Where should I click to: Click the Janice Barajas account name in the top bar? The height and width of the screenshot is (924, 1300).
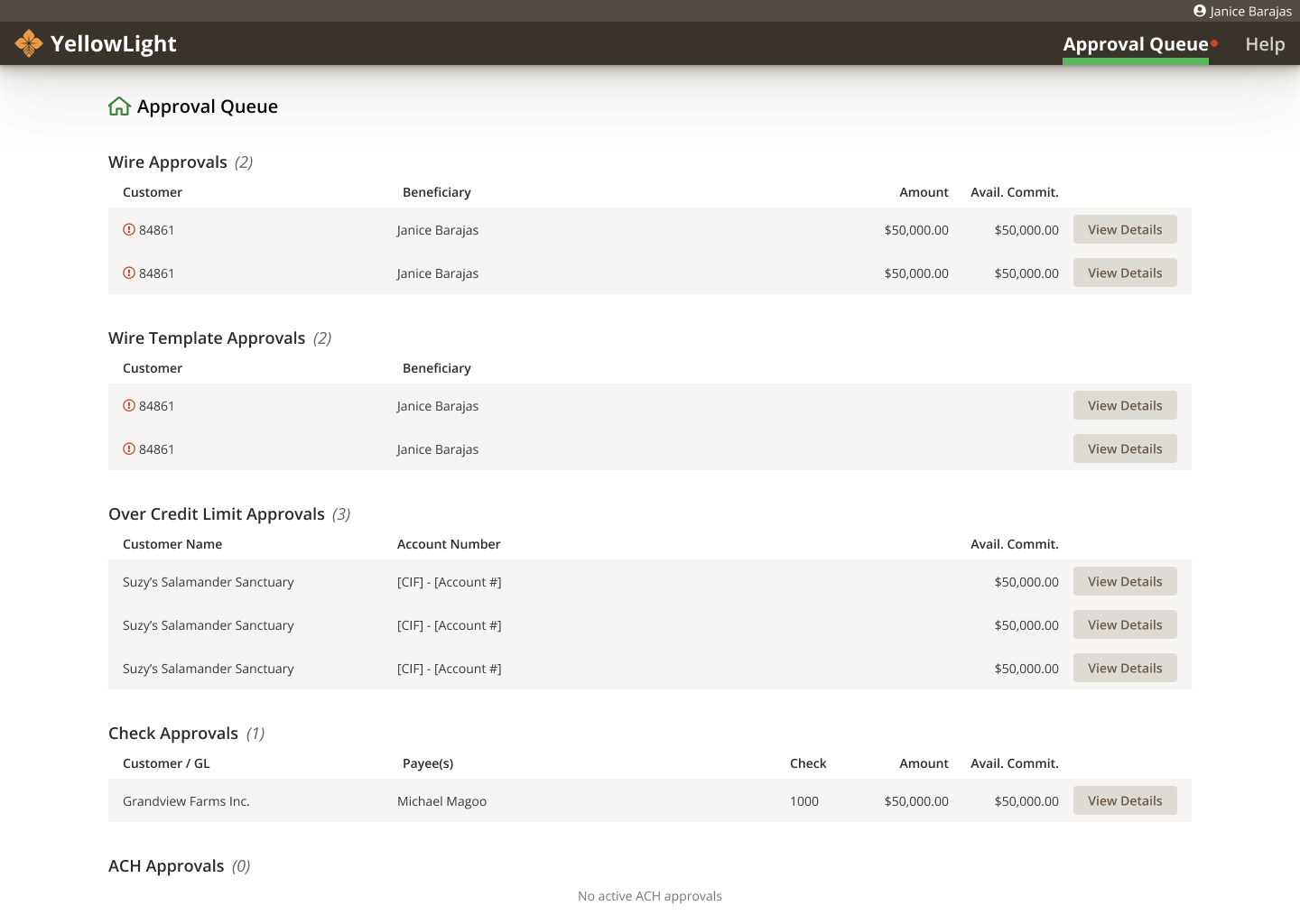point(1250,11)
